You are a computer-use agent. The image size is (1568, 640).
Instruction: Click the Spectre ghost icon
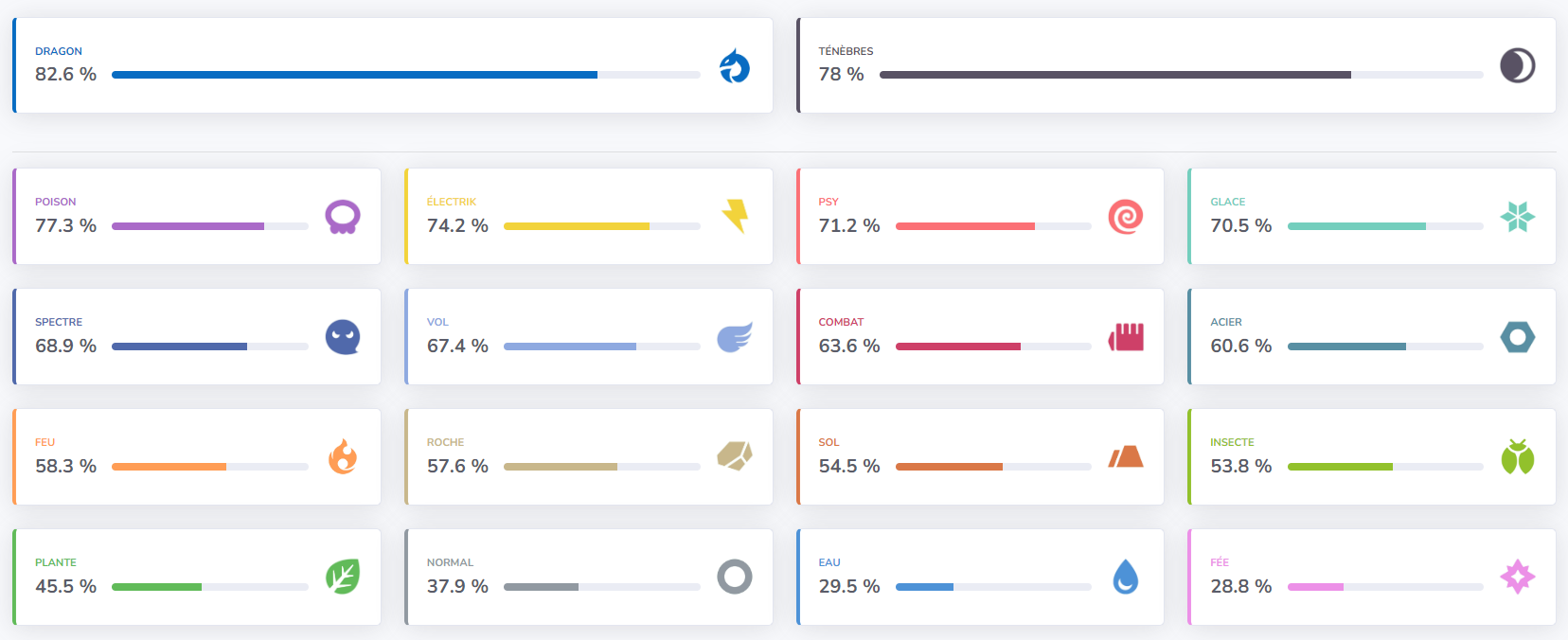pos(343,337)
